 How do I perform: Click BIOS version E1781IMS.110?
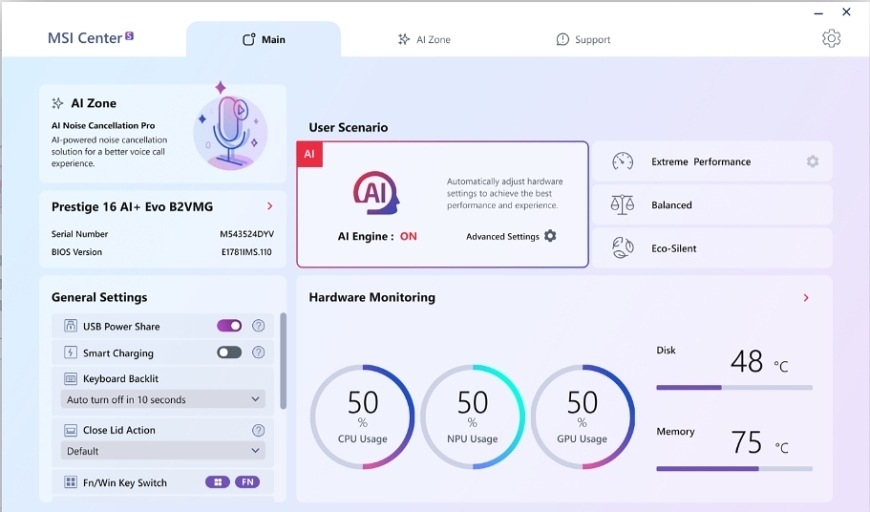[x=246, y=252]
